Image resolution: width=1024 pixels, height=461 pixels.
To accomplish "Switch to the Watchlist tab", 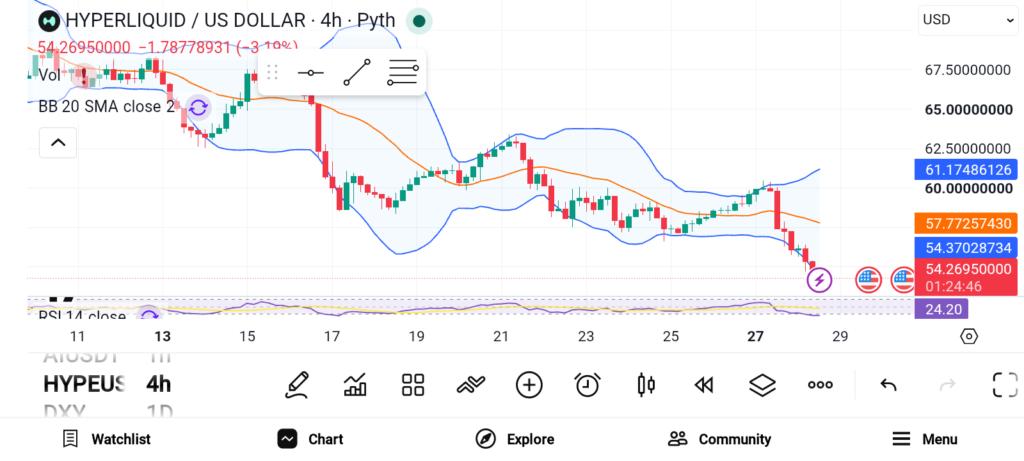I will click(x=106, y=439).
